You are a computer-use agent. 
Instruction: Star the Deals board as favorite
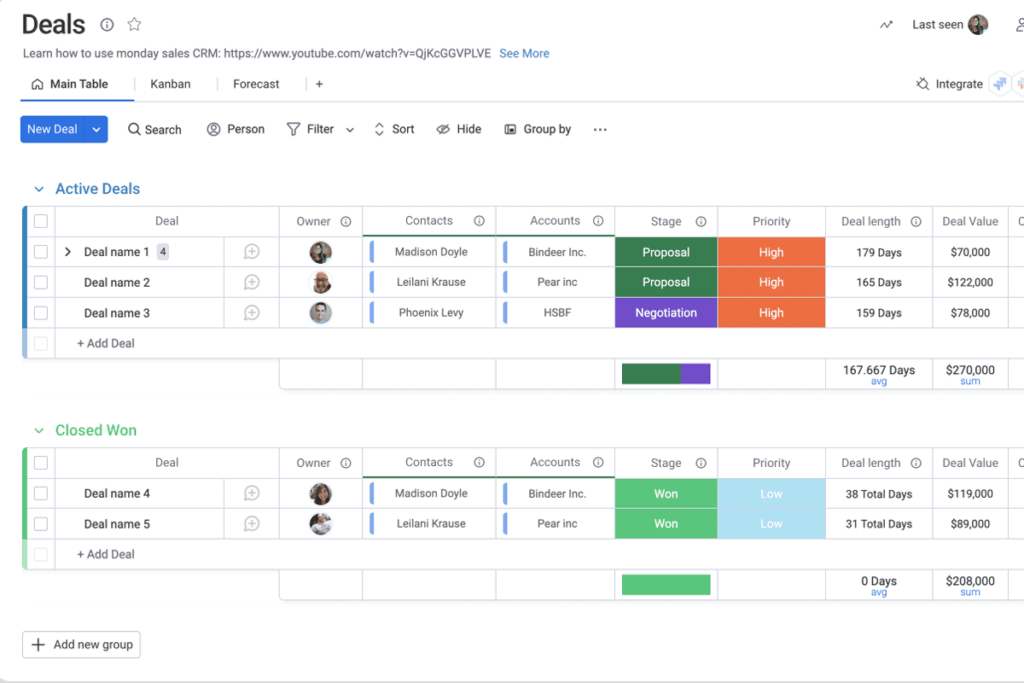(x=135, y=25)
